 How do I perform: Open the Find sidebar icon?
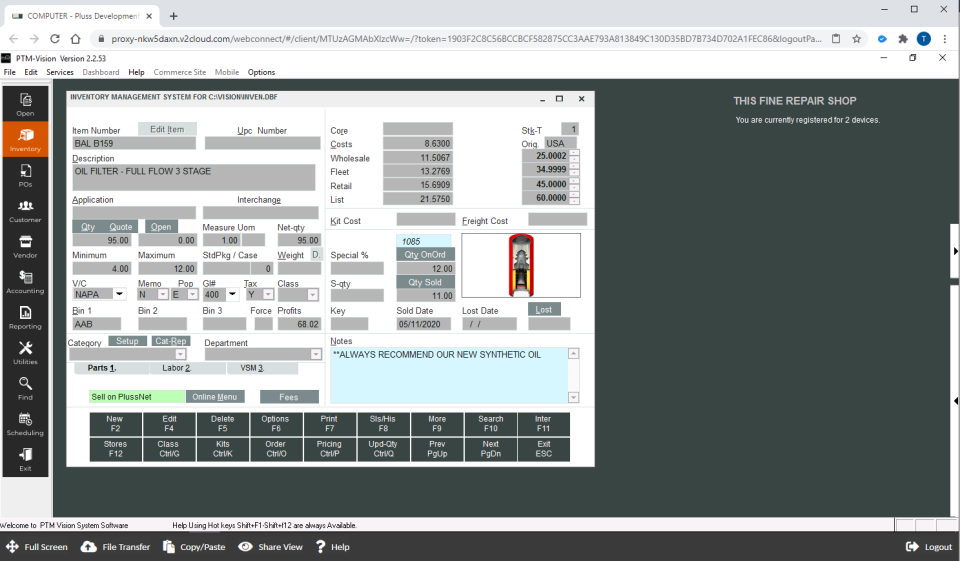point(25,388)
